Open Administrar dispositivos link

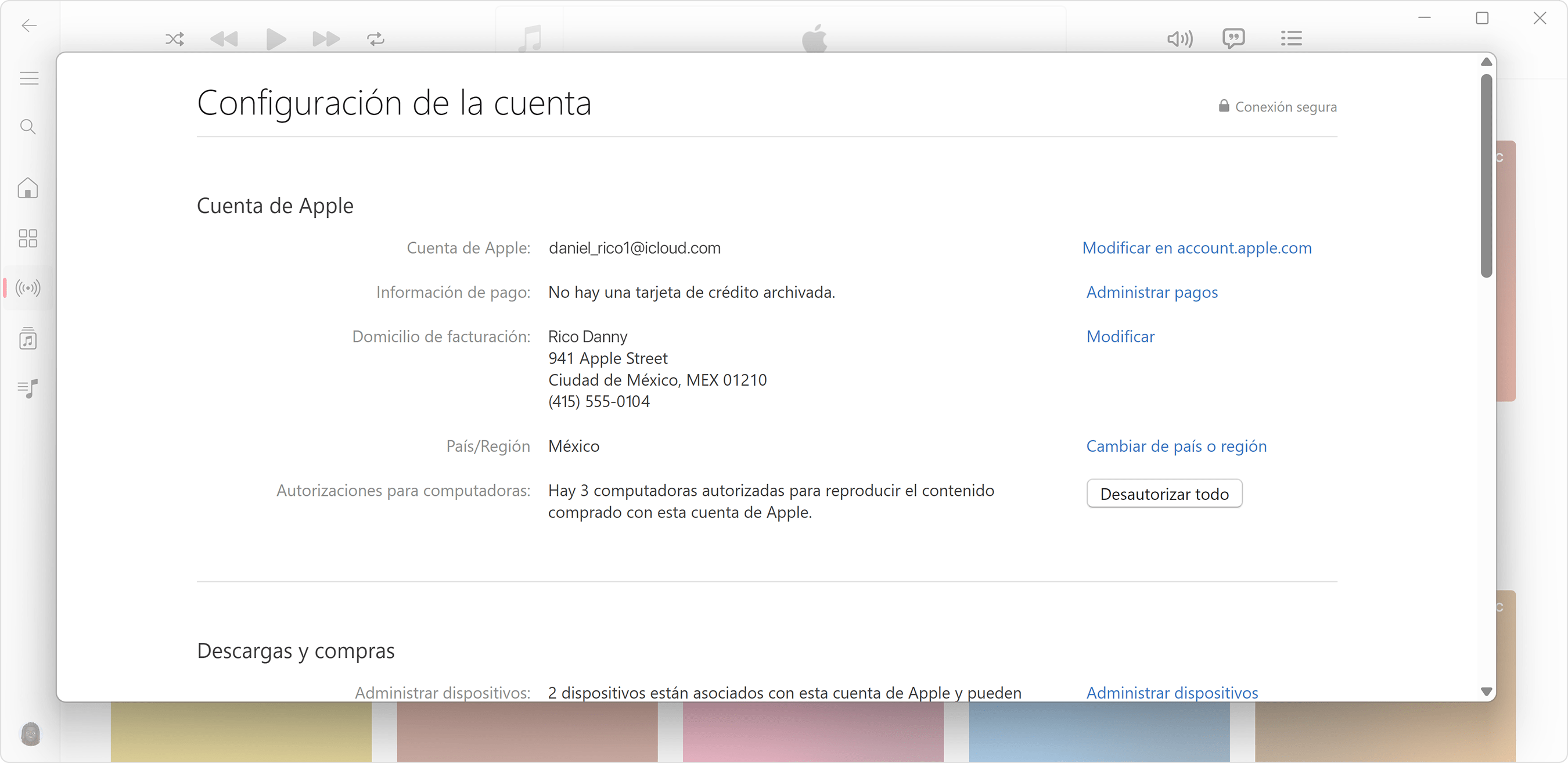pyautogui.click(x=1172, y=693)
